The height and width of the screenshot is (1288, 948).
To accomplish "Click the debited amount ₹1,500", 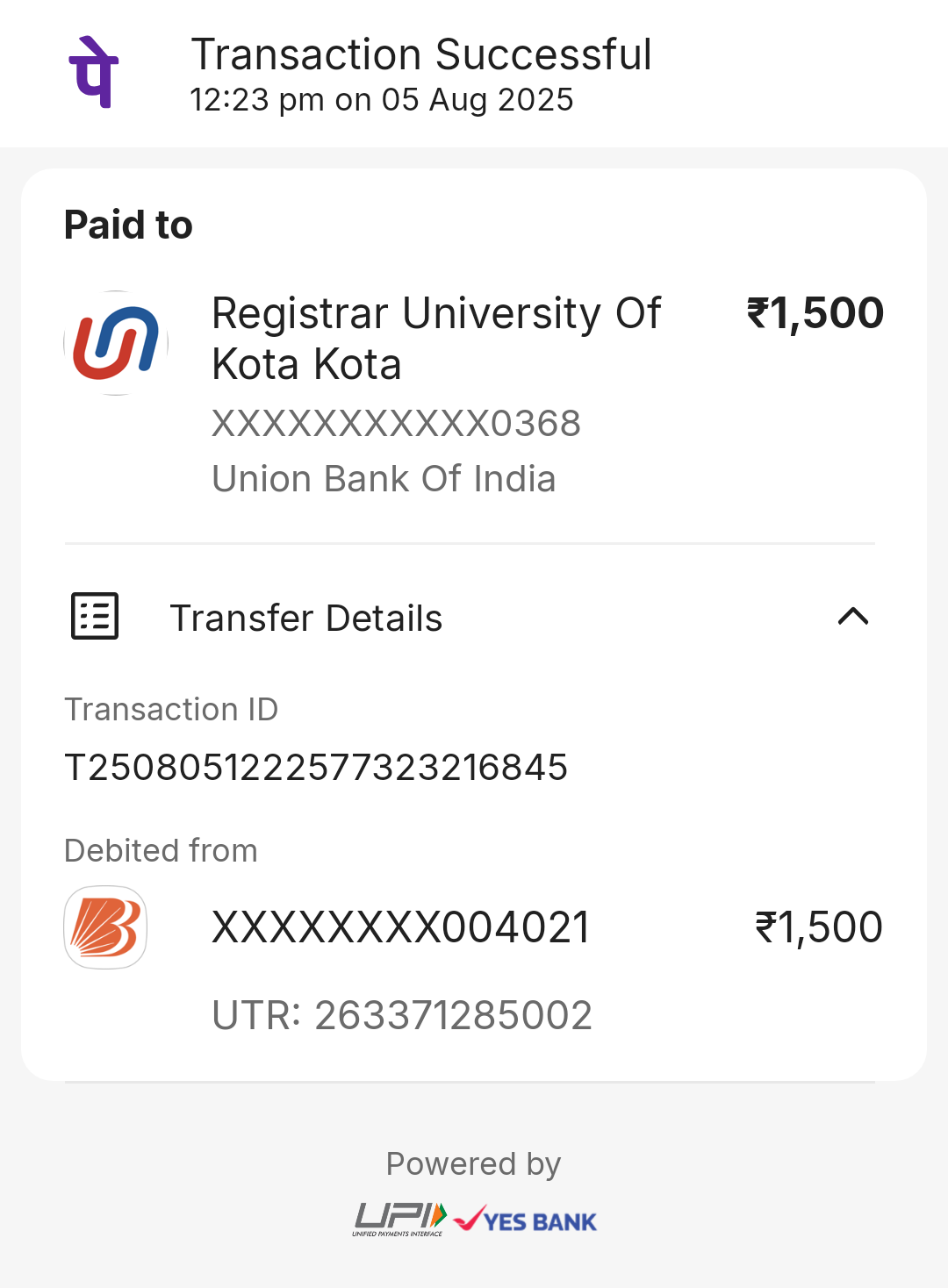I will pos(818,927).
